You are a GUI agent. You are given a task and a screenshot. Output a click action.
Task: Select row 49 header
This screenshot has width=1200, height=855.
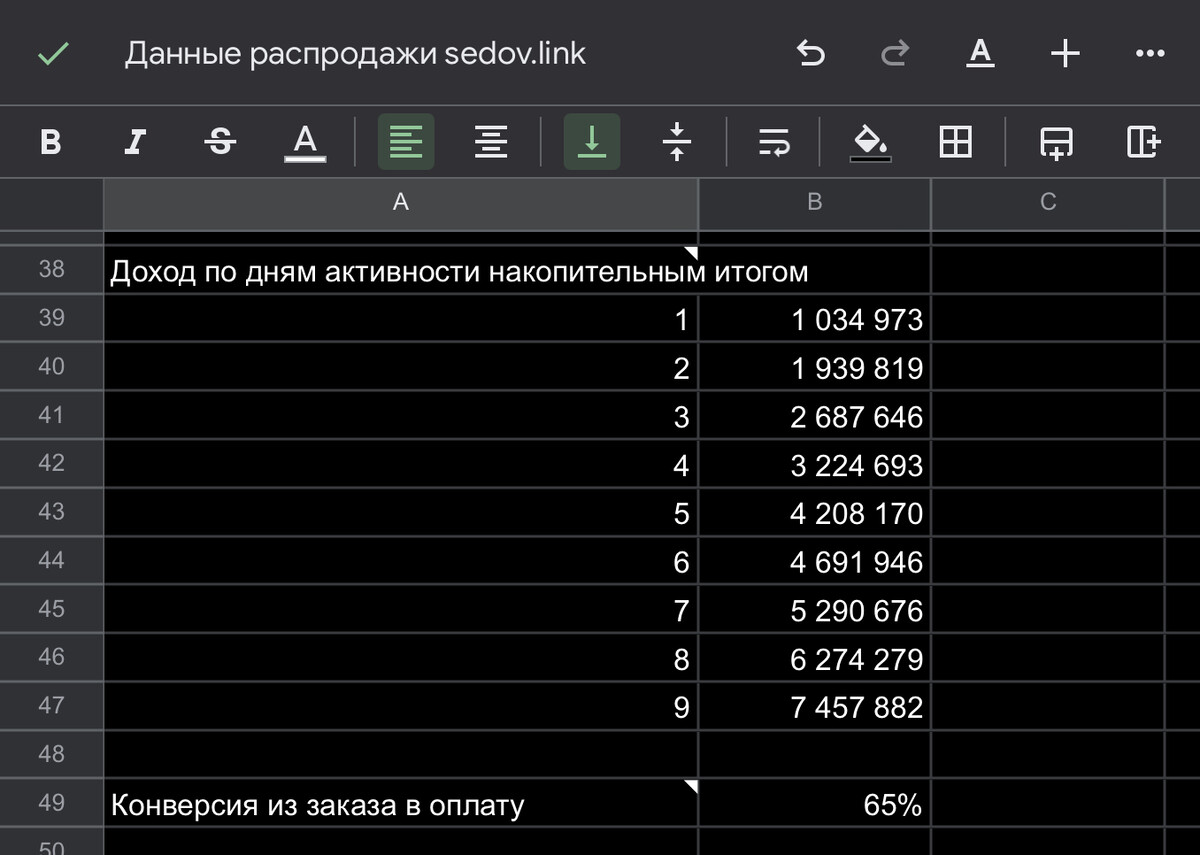(x=52, y=802)
